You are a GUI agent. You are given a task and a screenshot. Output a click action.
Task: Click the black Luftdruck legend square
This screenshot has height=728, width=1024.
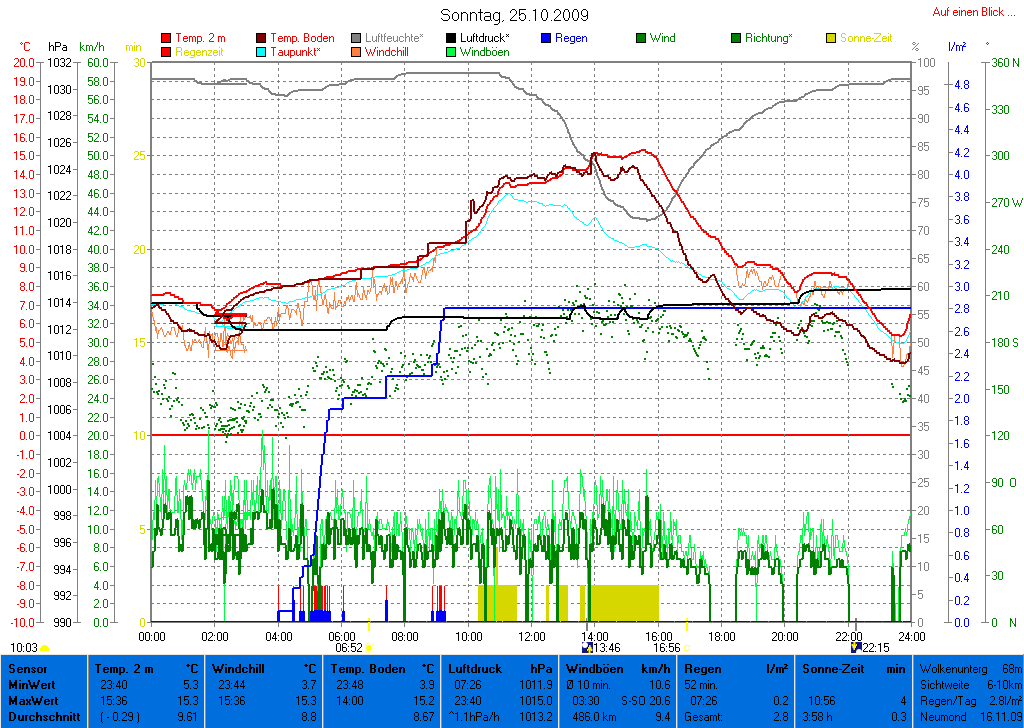(452, 38)
